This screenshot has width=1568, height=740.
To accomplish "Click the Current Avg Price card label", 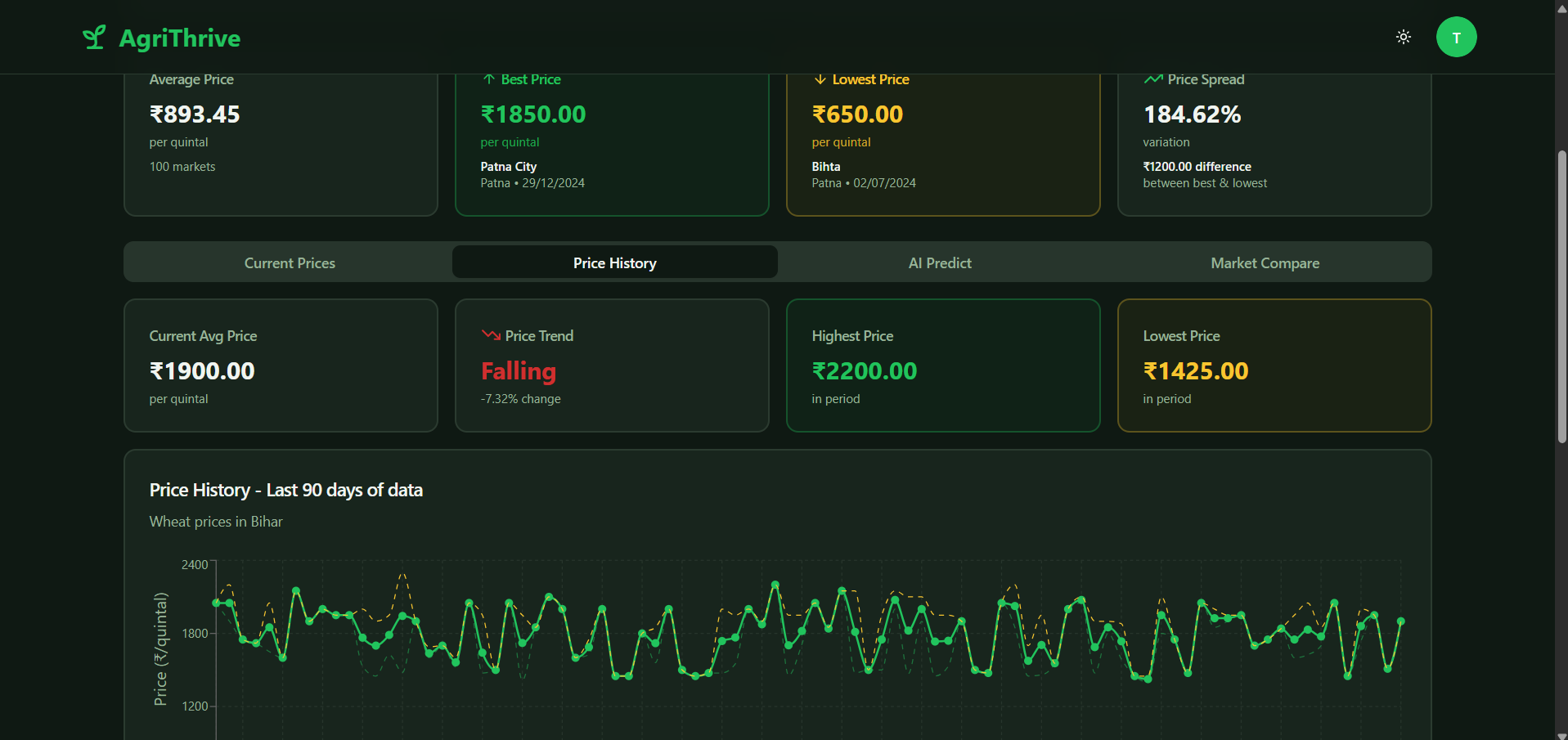I will click(x=203, y=336).
